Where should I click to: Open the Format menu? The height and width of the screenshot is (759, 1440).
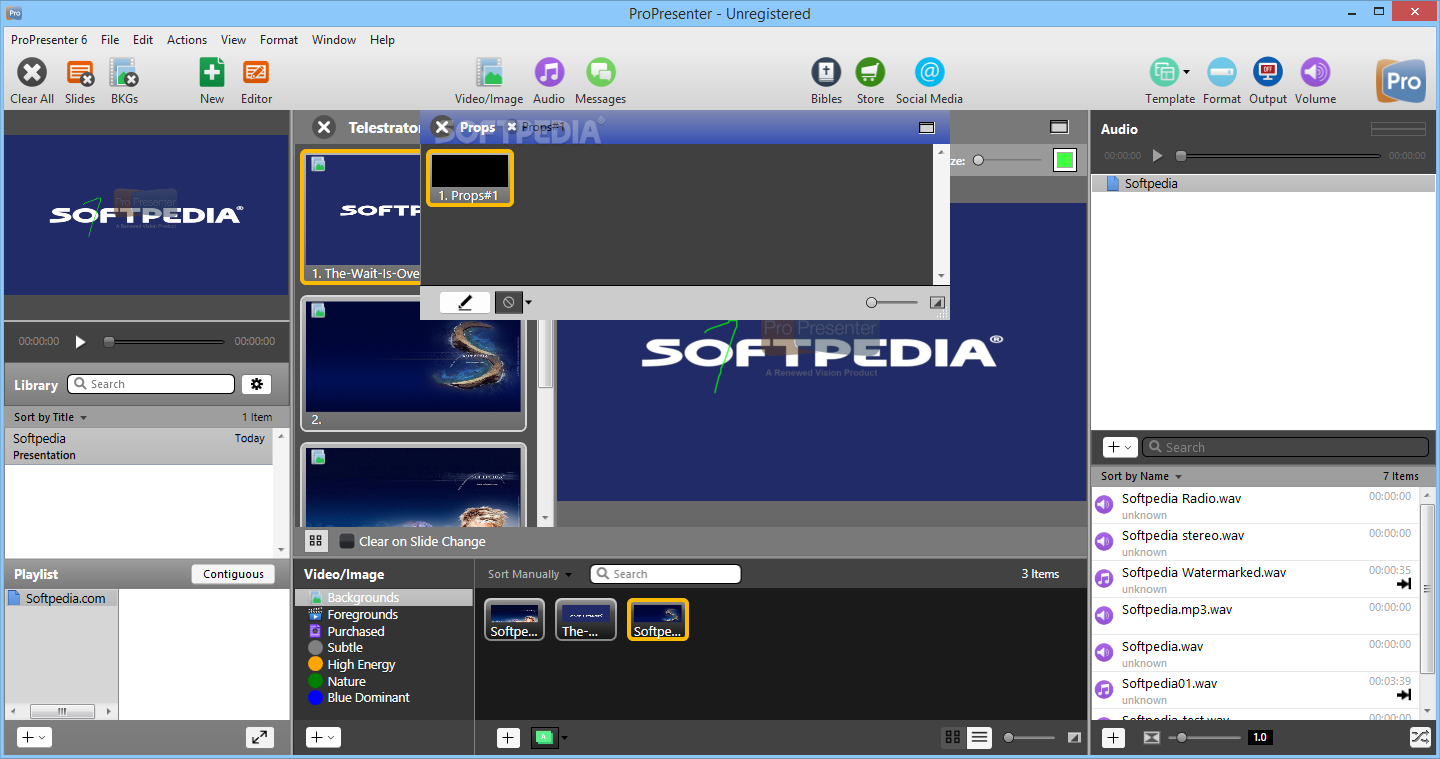[x=279, y=40]
